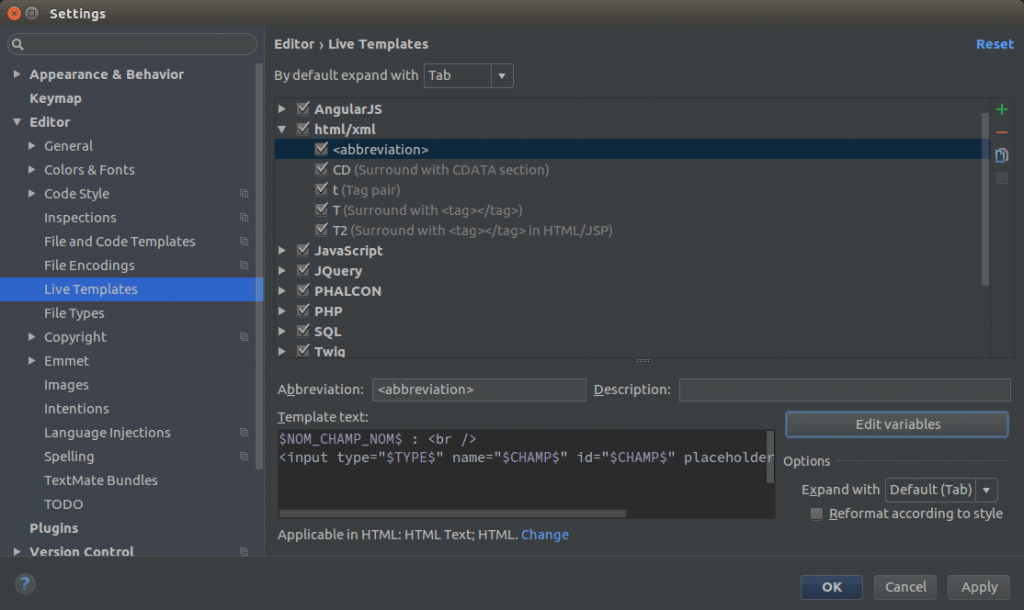Open help with the question mark icon
Image resolution: width=1024 pixels, height=610 pixels.
[x=25, y=584]
